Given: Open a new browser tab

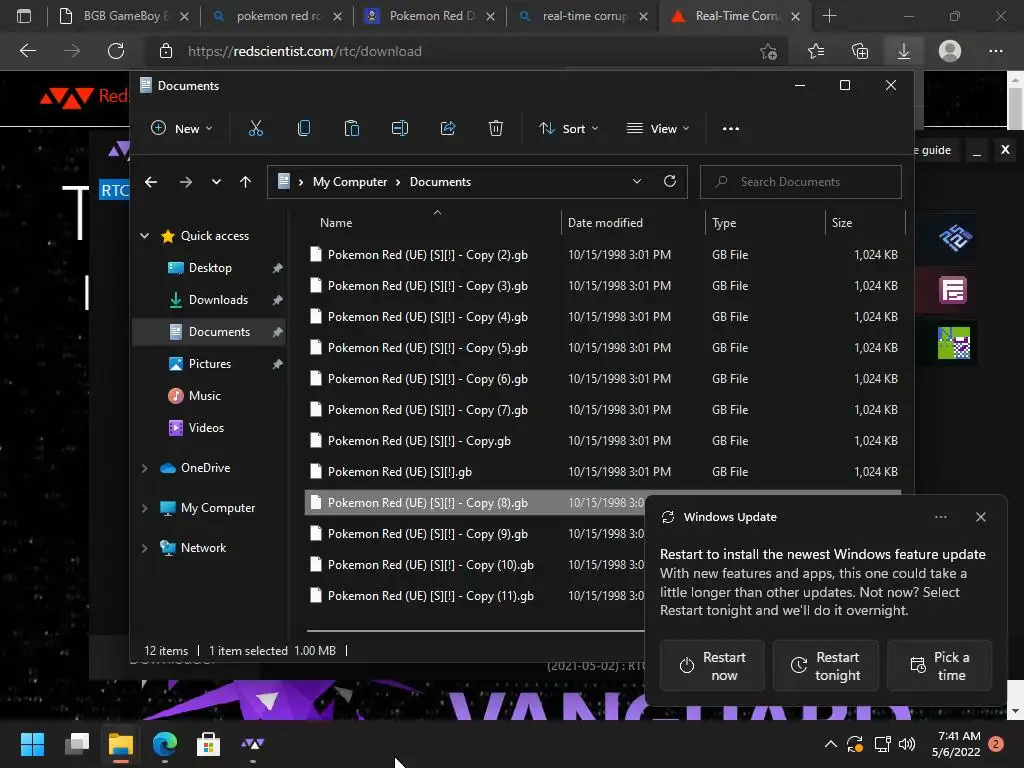Looking at the screenshot, I should pyautogui.click(x=829, y=16).
